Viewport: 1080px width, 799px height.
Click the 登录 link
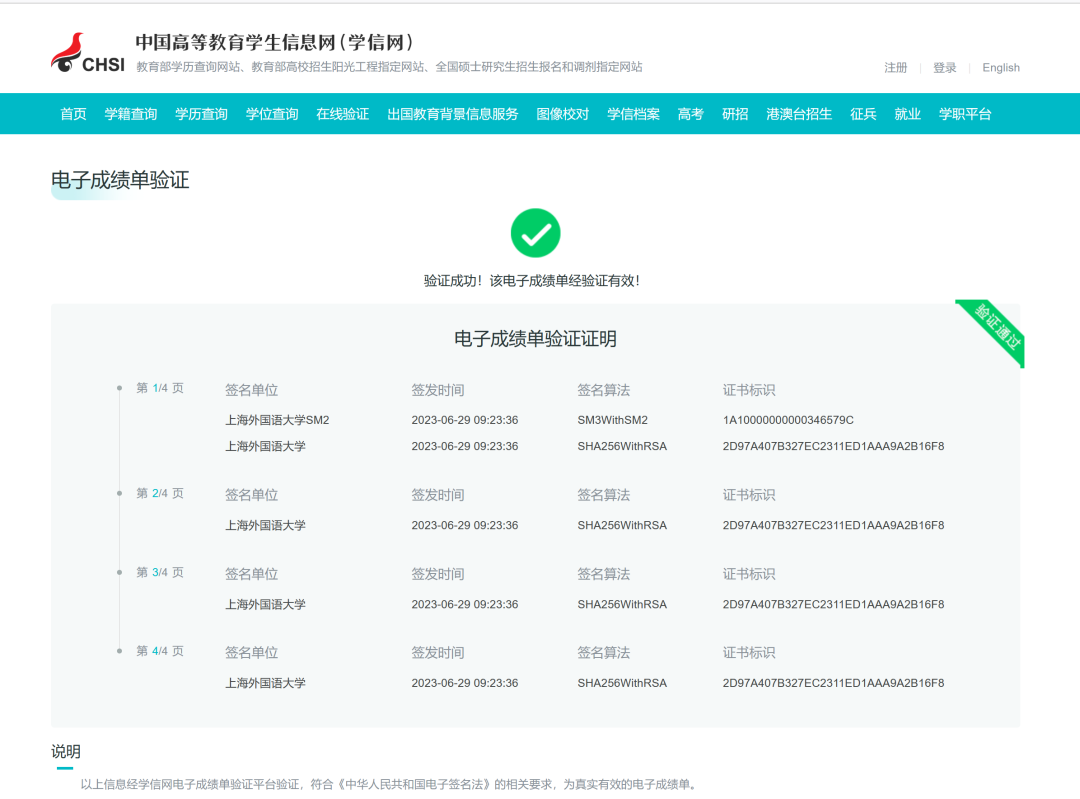pos(944,67)
